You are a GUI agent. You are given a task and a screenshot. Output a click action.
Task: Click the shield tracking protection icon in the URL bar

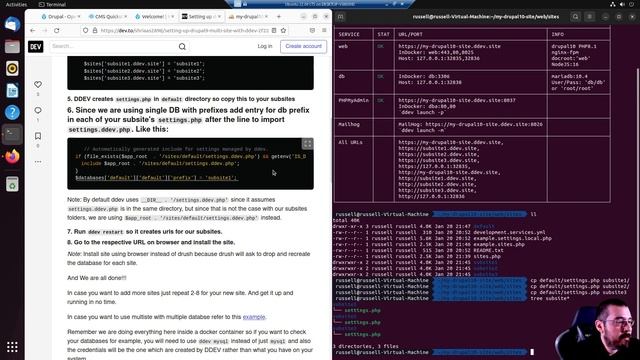point(85,31)
